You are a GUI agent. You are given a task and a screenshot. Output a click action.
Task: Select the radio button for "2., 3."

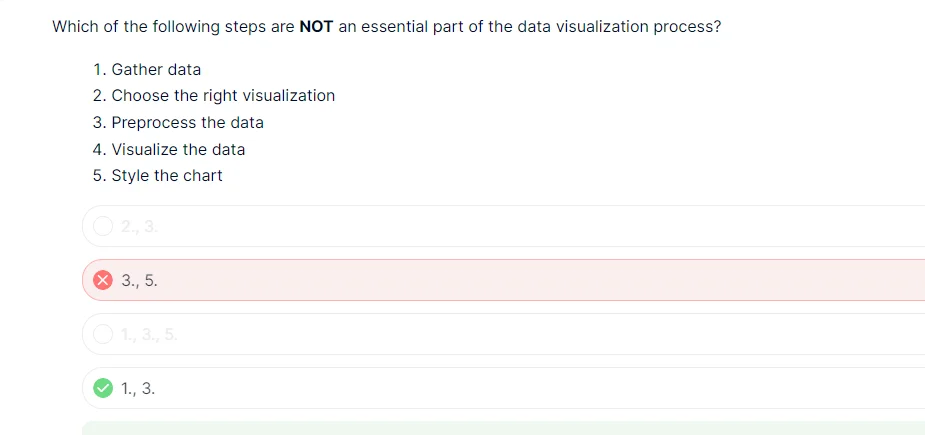pyautogui.click(x=103, y=227)
